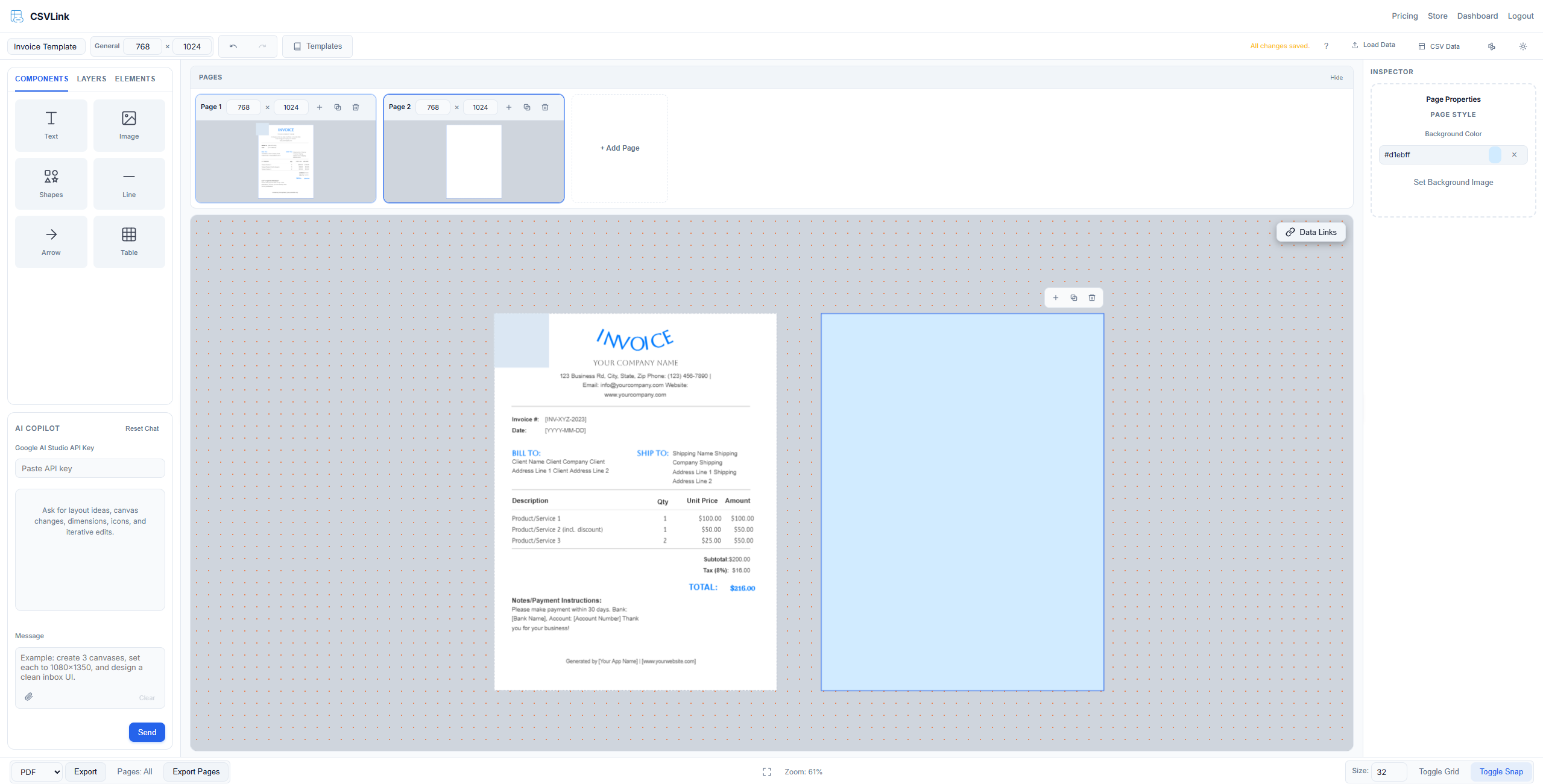Screen dimensions: 1543x784
Task: Open the PDF export format dropdown
Action: pyautogui.click(x=36, y=771)
